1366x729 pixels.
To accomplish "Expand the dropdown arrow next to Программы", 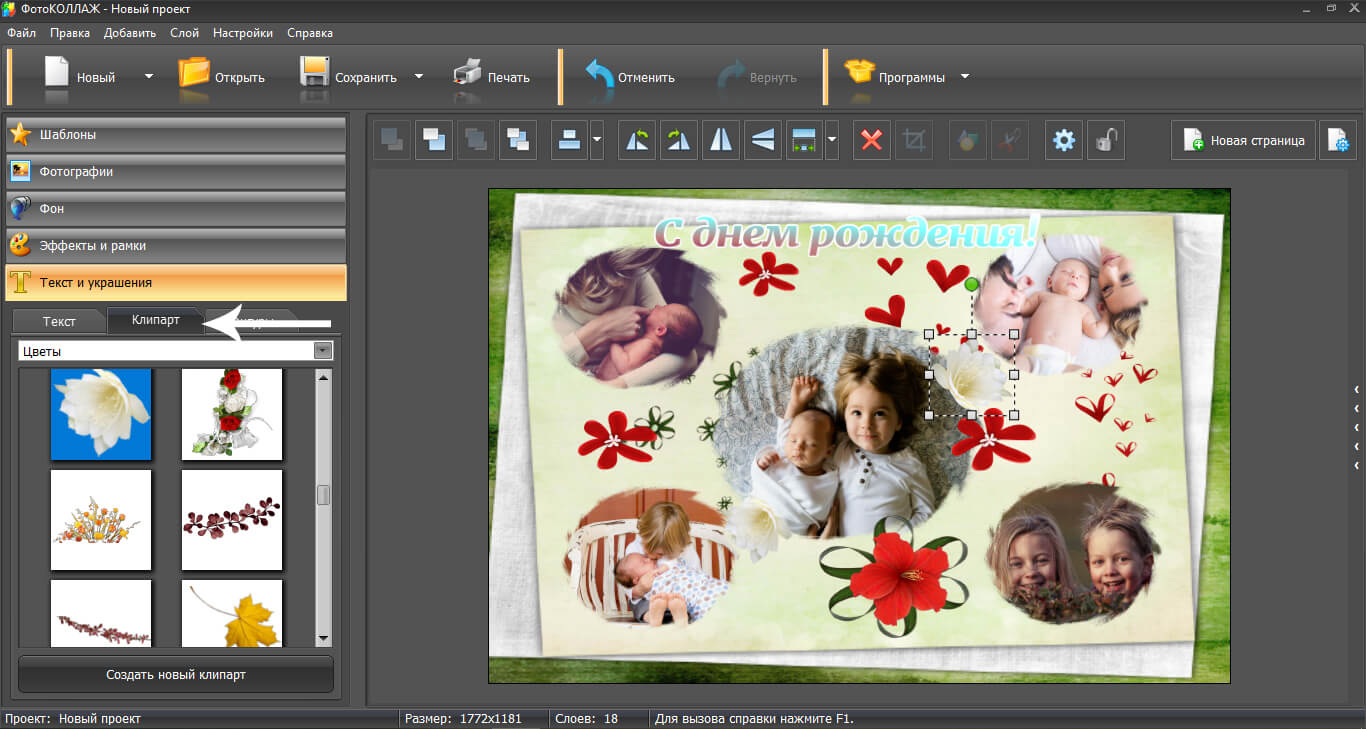I will [965, 76].
